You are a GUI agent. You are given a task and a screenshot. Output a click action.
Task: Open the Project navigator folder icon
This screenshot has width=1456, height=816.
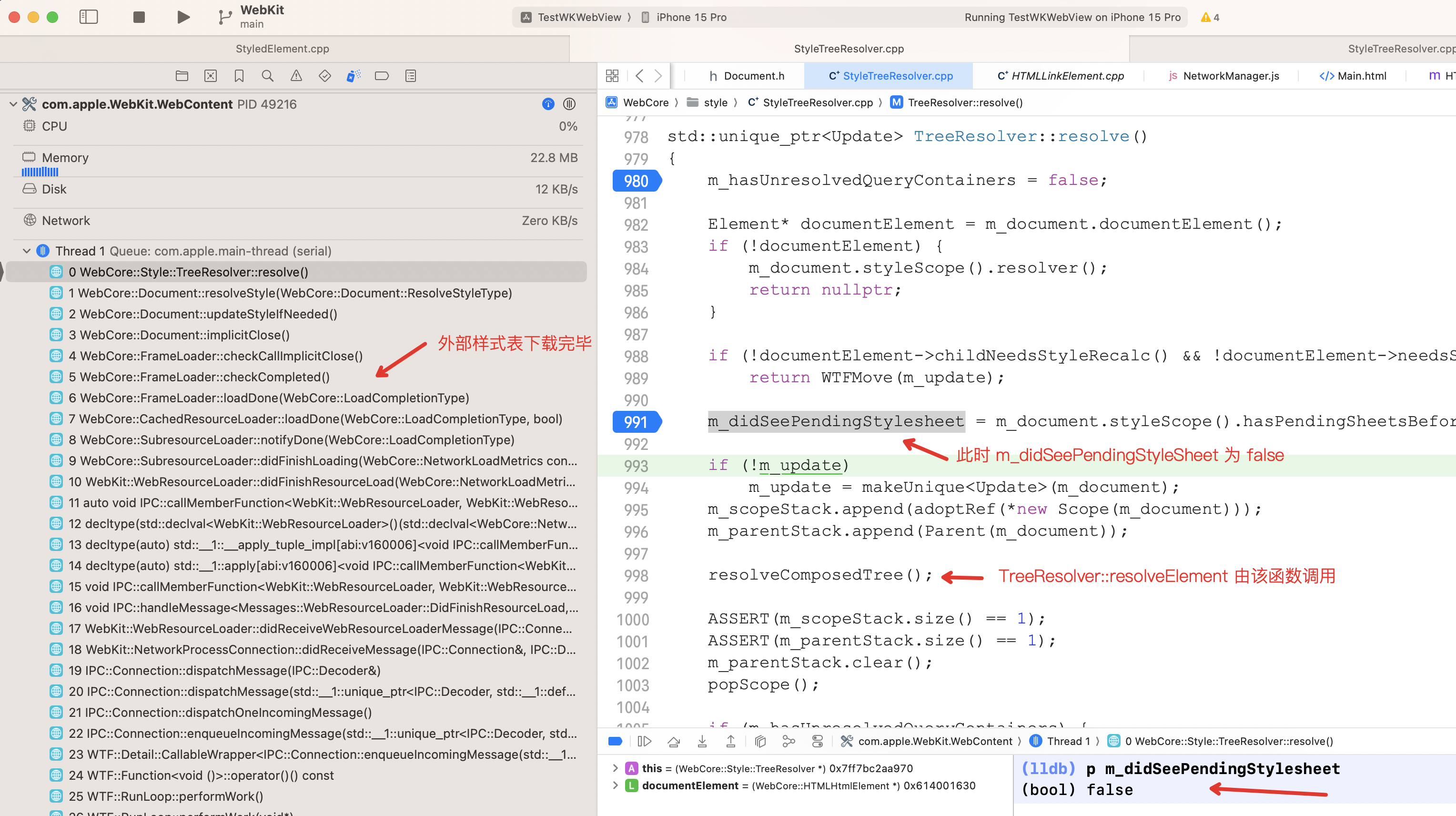point(182,76)
